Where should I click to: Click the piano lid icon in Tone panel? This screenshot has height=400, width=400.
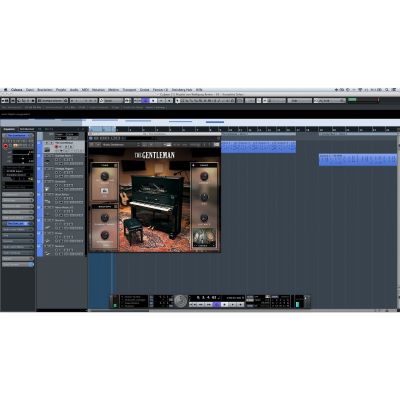tap(104, 191)
